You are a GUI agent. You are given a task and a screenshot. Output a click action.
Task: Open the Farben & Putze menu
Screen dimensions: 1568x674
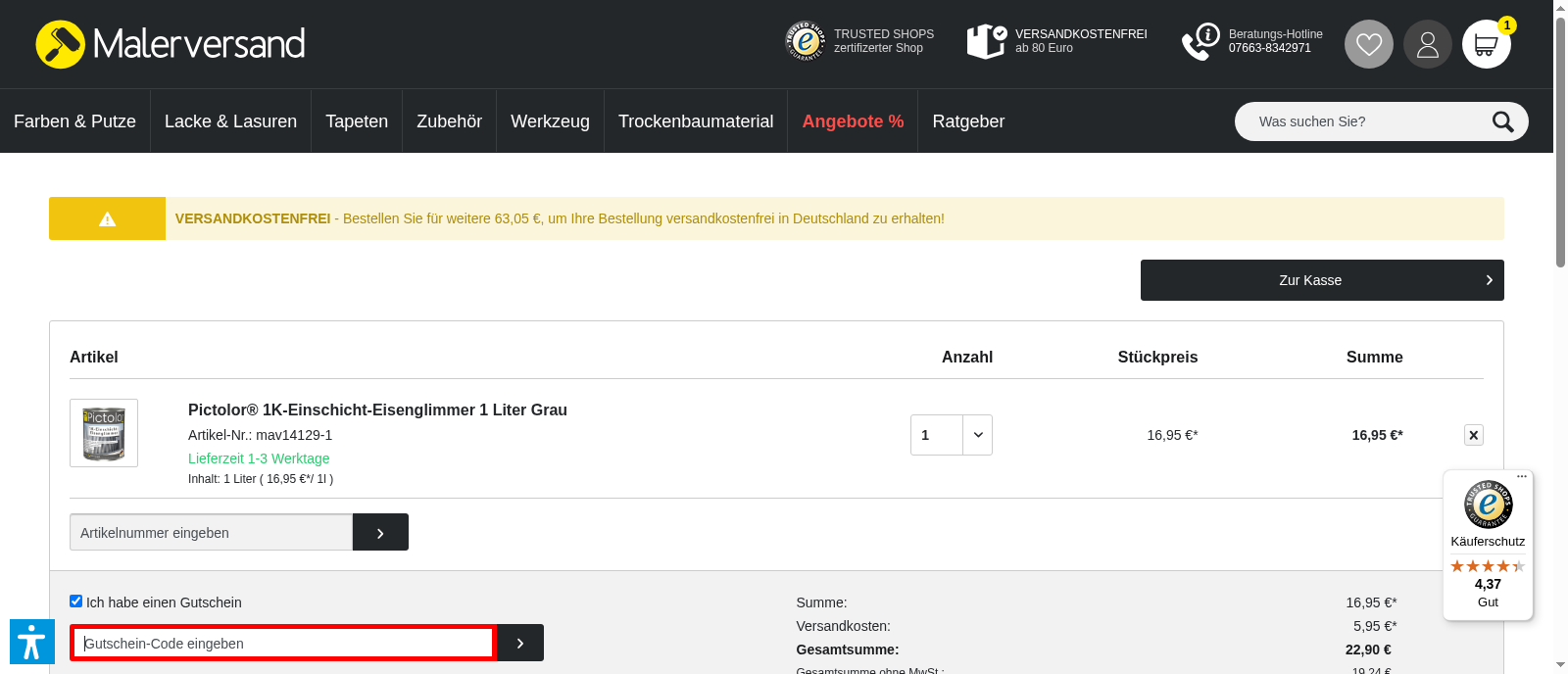point(74,121)
